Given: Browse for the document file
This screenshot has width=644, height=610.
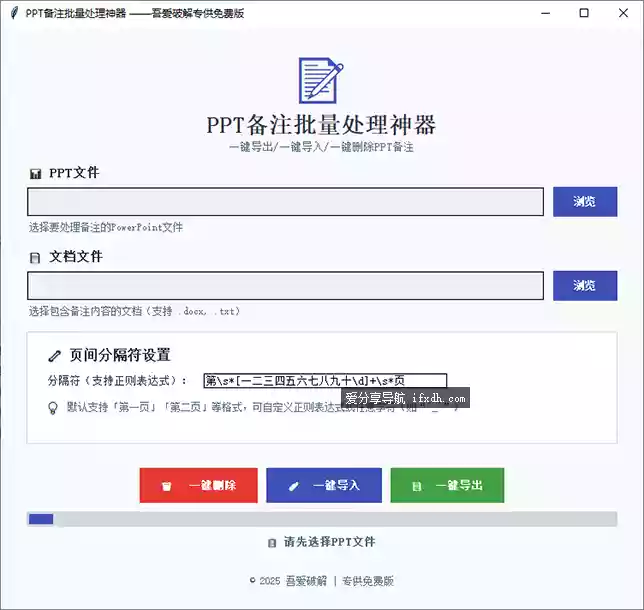Looking at the screenshot, I should coord(585,285).
